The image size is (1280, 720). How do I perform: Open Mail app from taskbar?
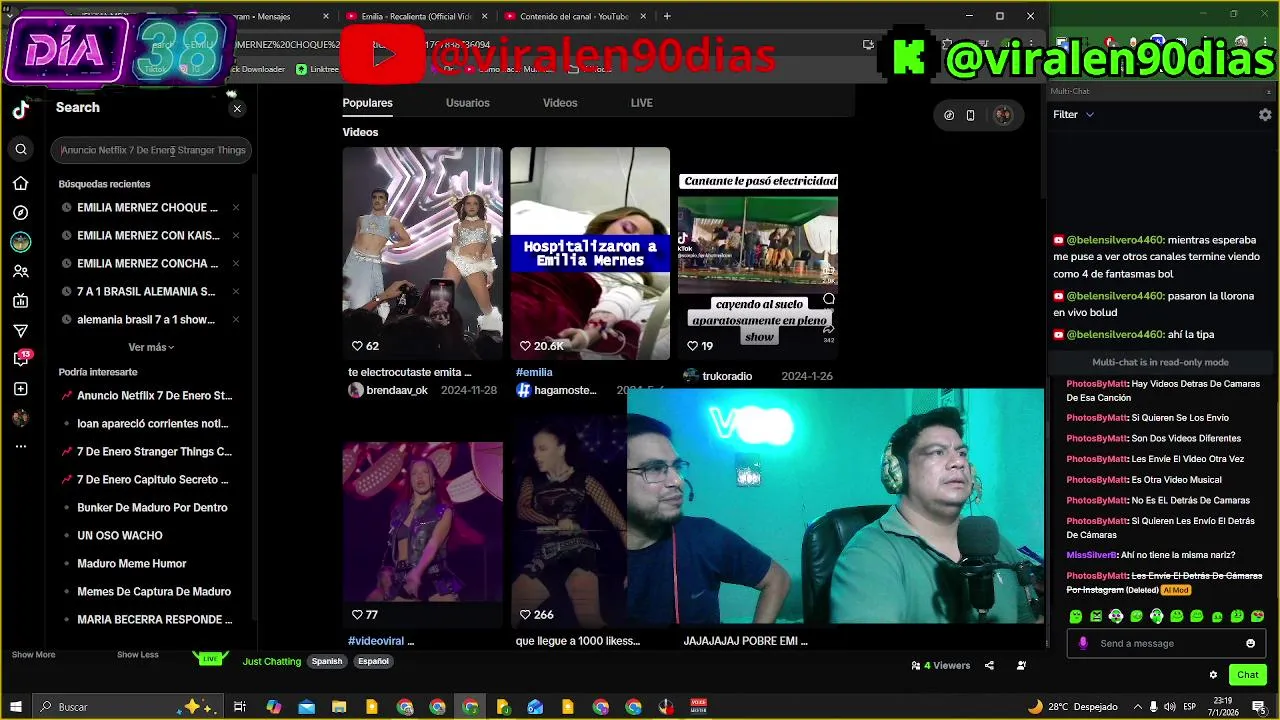[307, 707]
